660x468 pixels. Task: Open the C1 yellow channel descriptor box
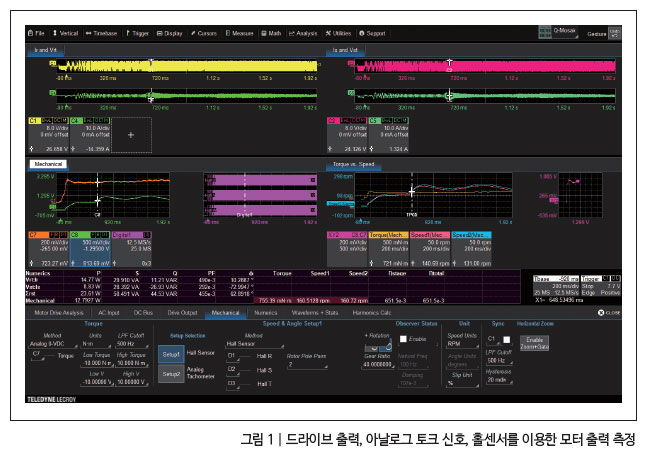click(x=48, y=135)
